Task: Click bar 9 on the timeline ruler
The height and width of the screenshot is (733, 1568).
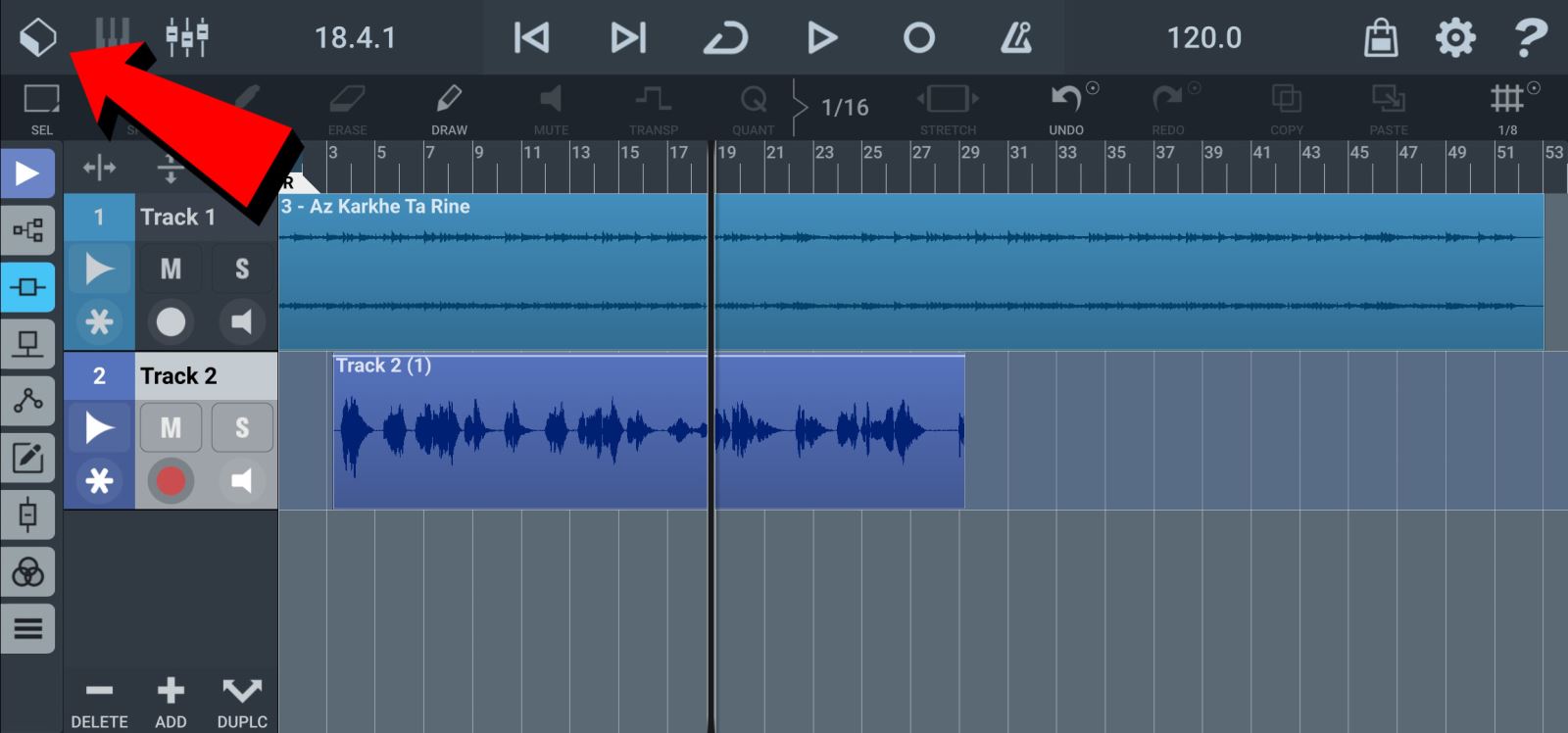Action: pyautogui.click(x=479, y=153)
